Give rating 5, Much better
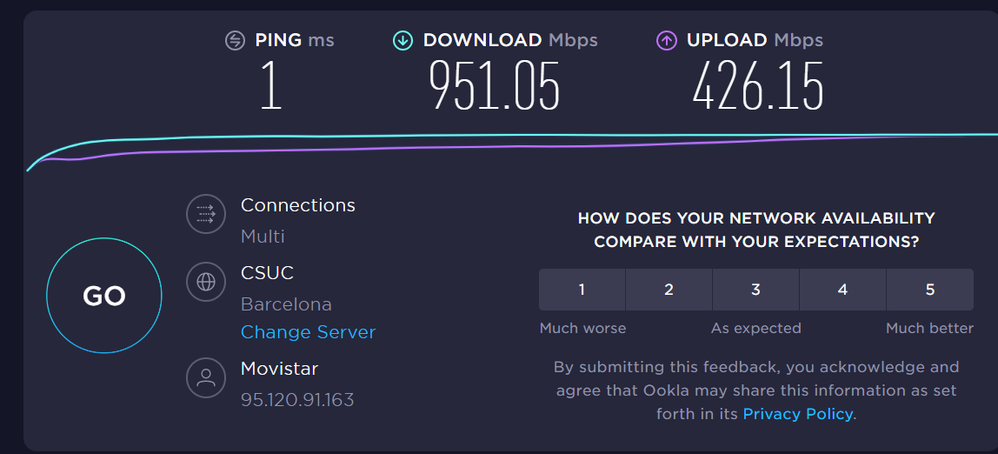998x454 pixels. (930, 290)
